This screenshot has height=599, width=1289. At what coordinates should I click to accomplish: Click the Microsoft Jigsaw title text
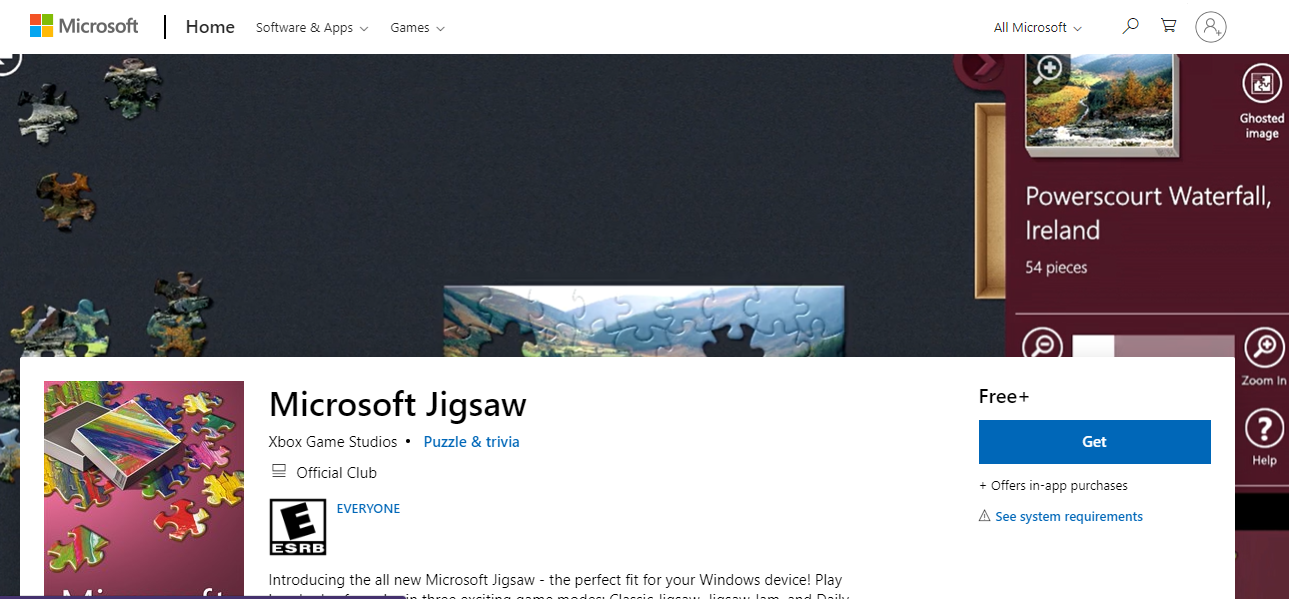[398, 404]
